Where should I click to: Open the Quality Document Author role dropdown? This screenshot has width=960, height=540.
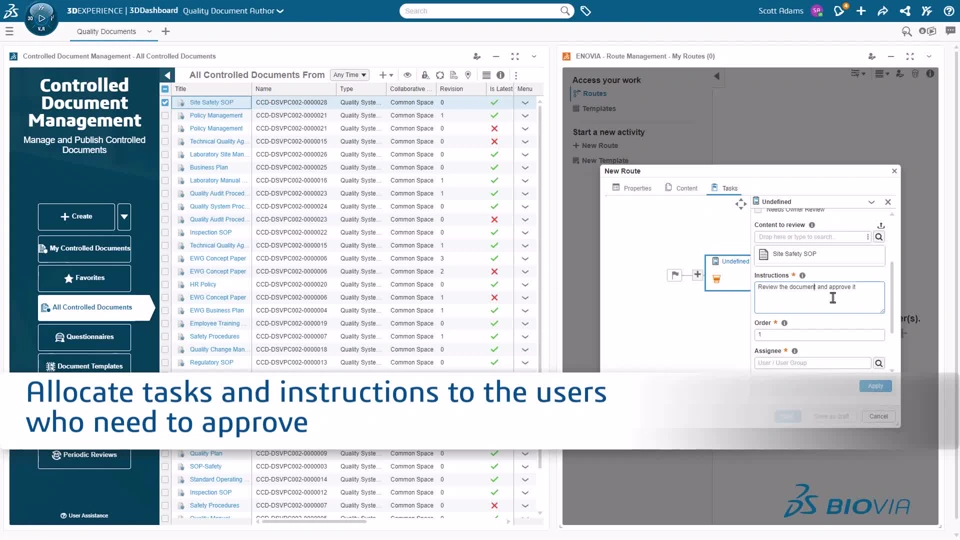[233, 11]
